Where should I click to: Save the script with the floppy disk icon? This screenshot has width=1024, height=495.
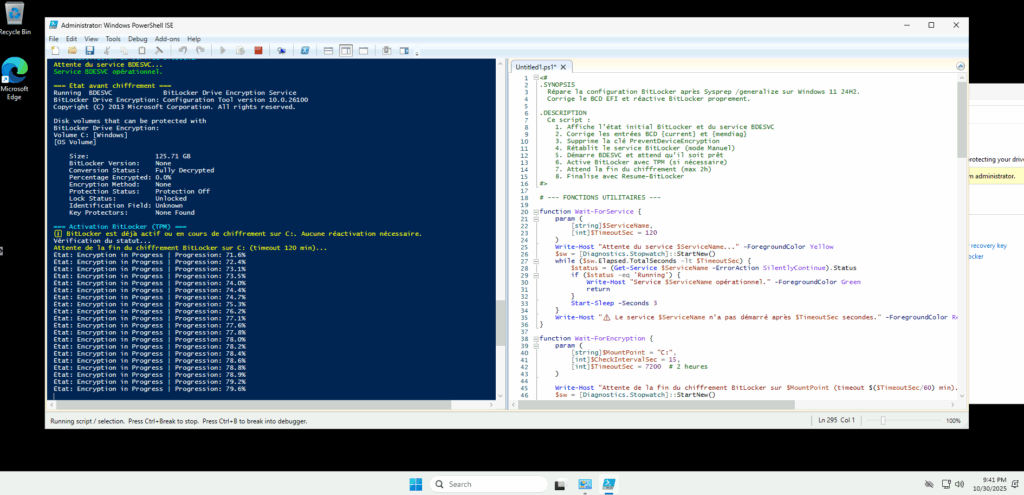click(x=89, y=50)
